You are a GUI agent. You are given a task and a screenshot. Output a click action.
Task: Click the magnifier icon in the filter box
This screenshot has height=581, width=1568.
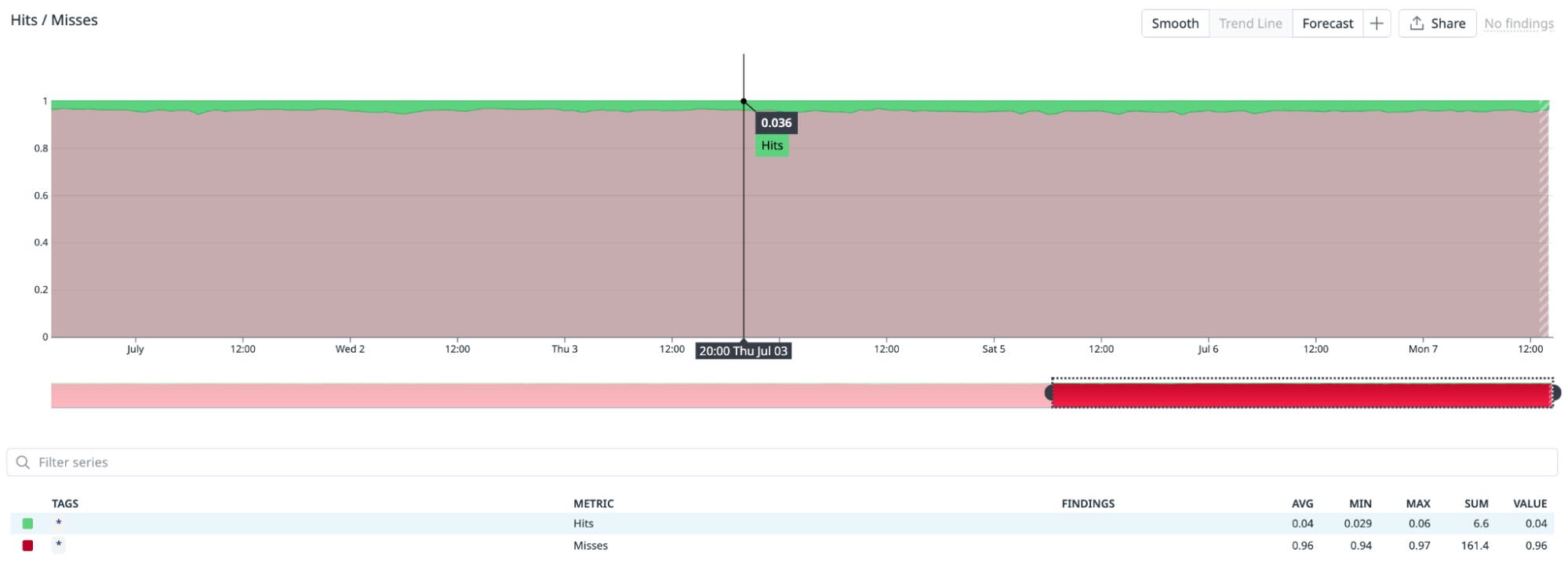pos(23,462)
